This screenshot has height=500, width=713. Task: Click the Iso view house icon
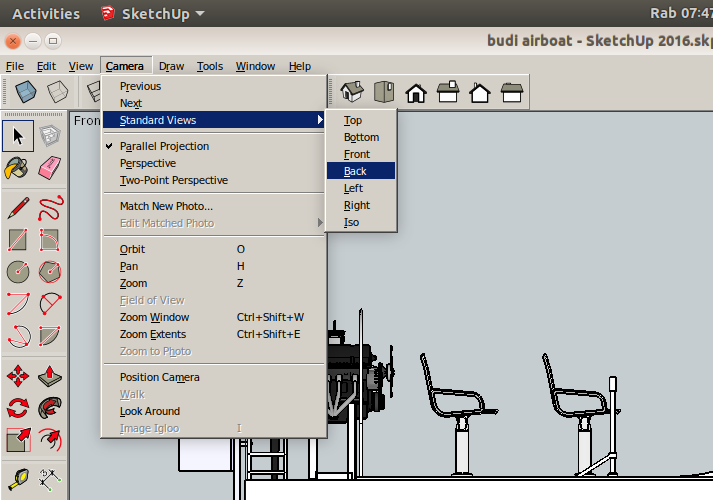[x=352, y=92]
